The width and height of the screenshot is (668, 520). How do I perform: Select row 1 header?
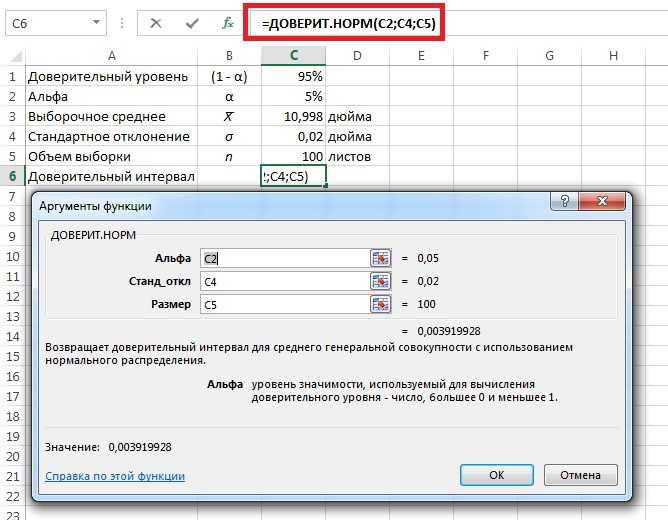click(13, 77)
